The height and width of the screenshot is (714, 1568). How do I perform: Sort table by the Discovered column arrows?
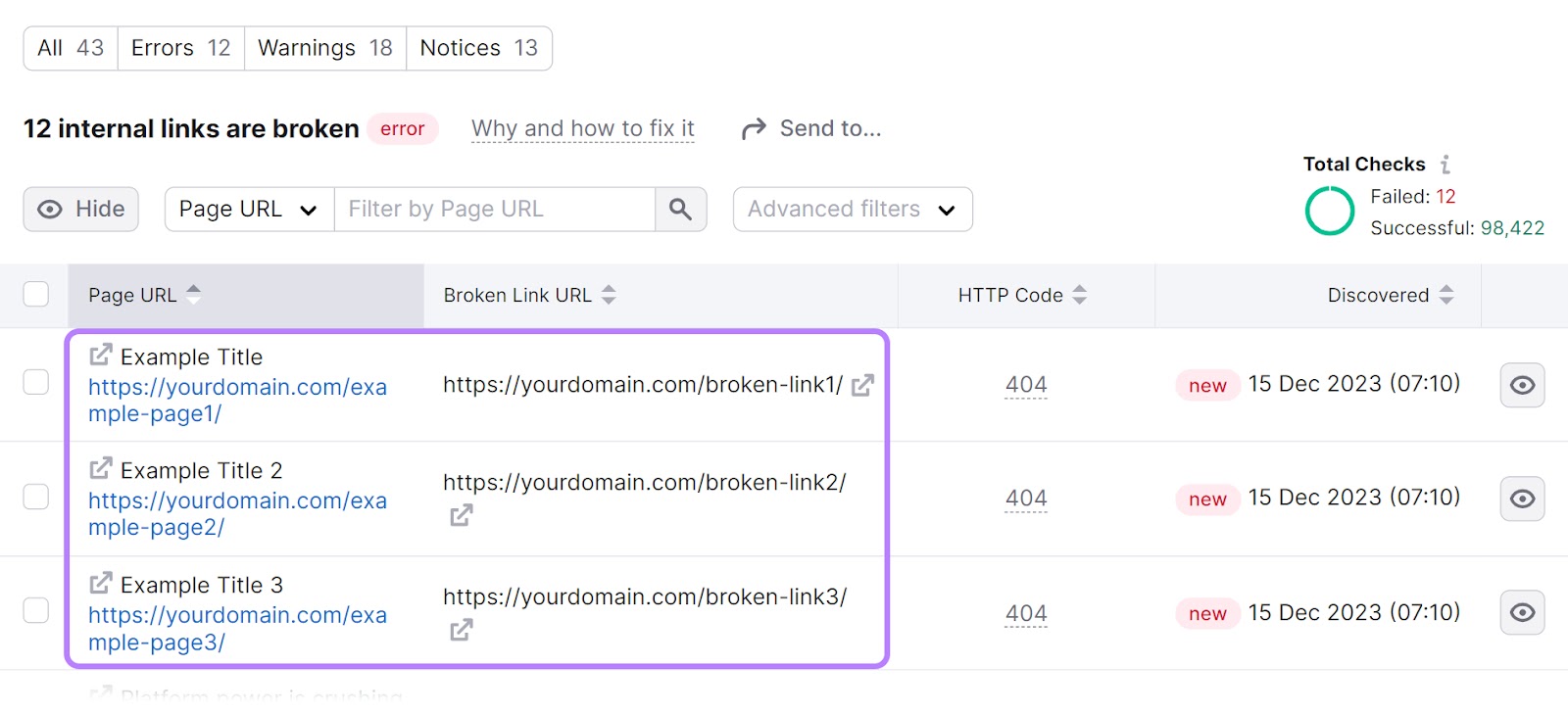pyautogui.click(x=1448, y=295)
